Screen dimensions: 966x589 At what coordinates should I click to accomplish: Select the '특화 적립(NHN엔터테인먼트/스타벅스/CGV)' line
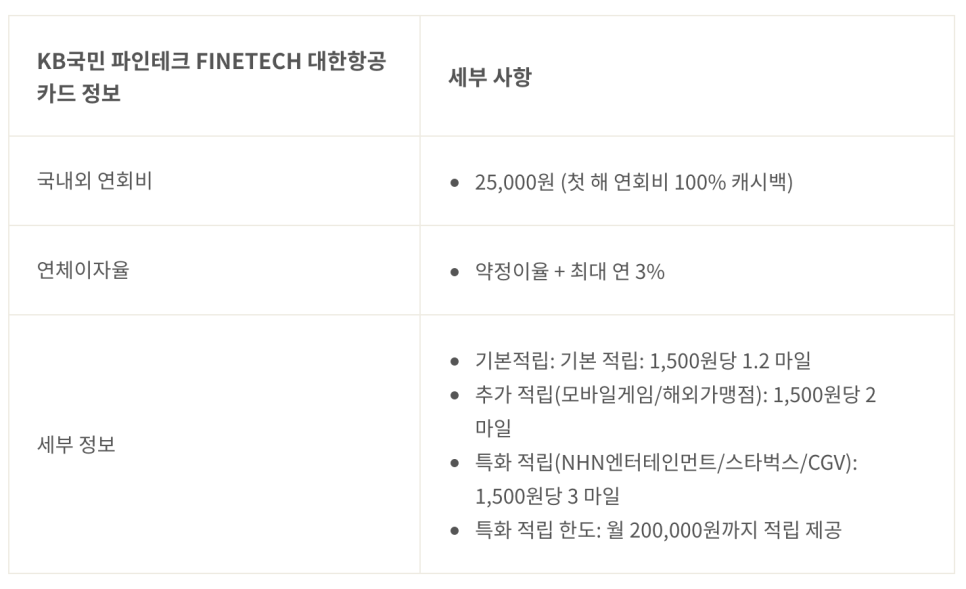(x=666, y=462)
